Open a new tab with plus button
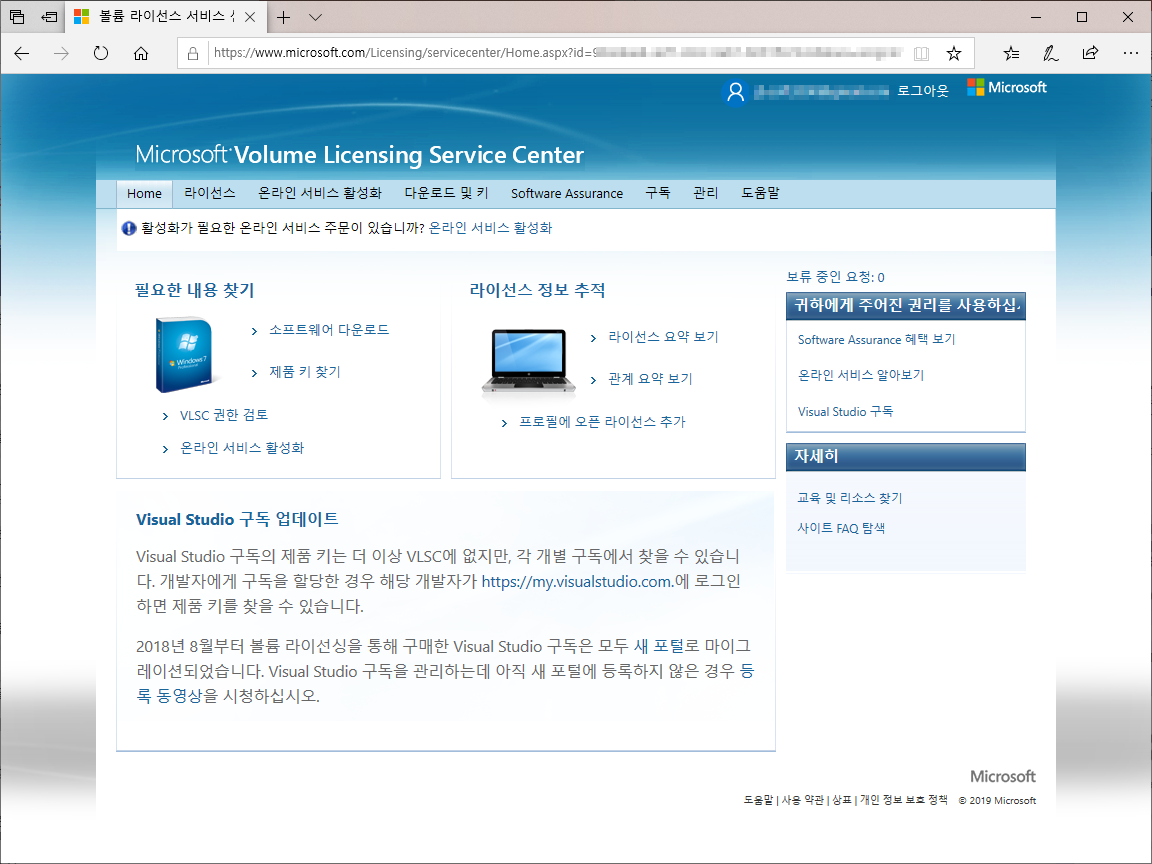The height and width of the screenshot is (864, 1152). pos(284,17)
